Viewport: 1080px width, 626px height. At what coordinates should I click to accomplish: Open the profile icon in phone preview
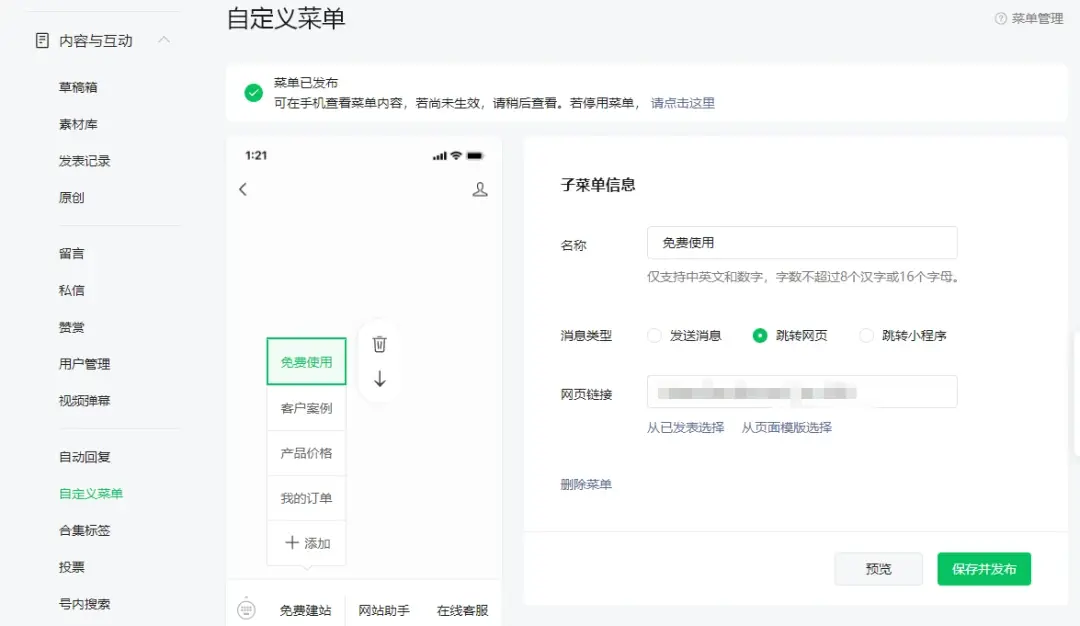[479, 189]
